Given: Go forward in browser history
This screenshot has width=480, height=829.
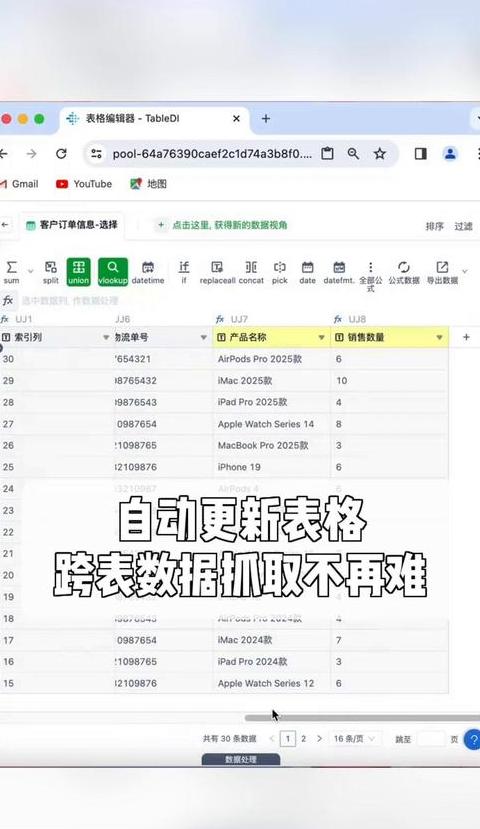Looking at the screenshot, I should (x=32, y=153).
